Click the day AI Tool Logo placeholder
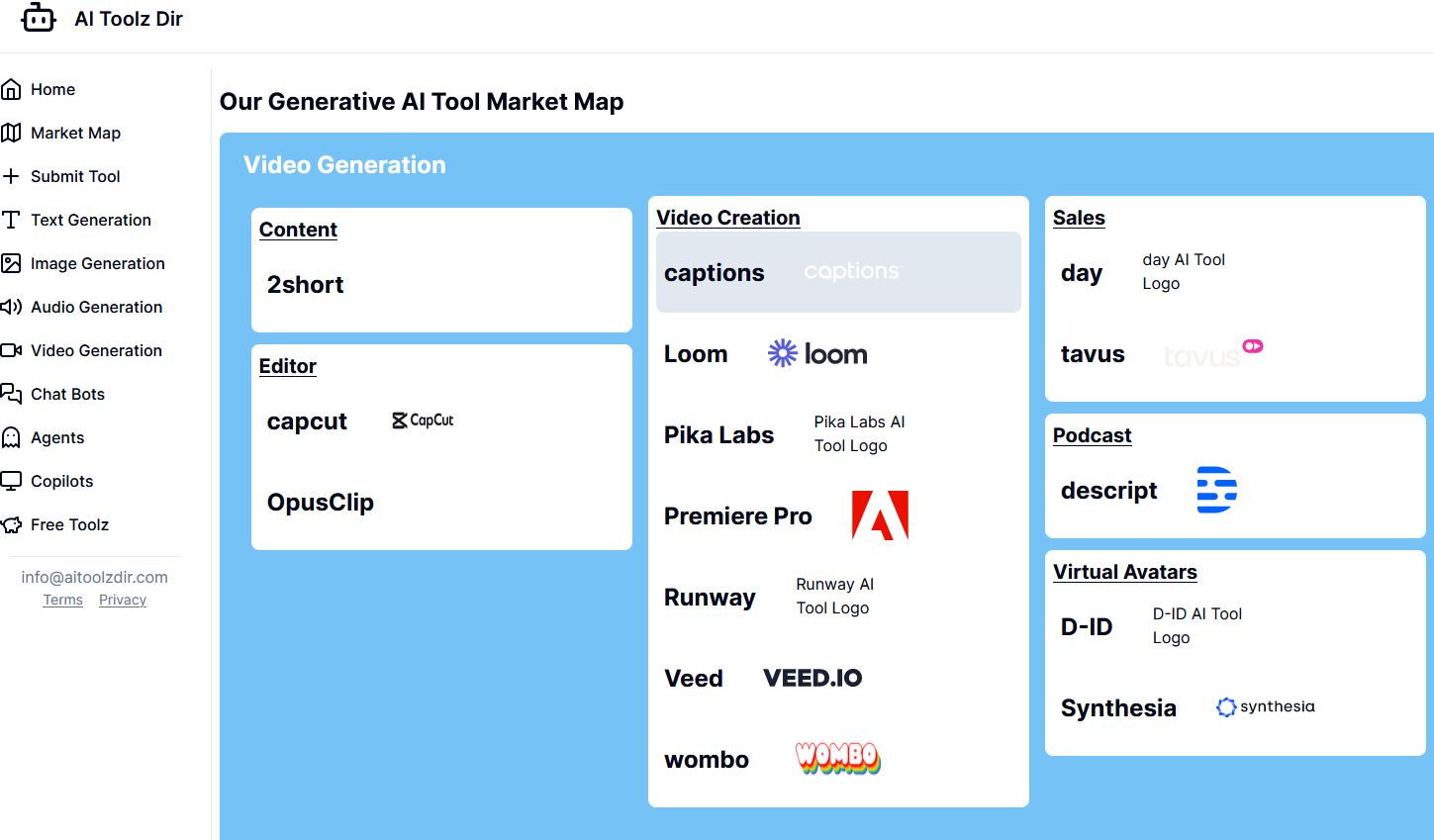The image size is (1434, 840). point(1184,271)
